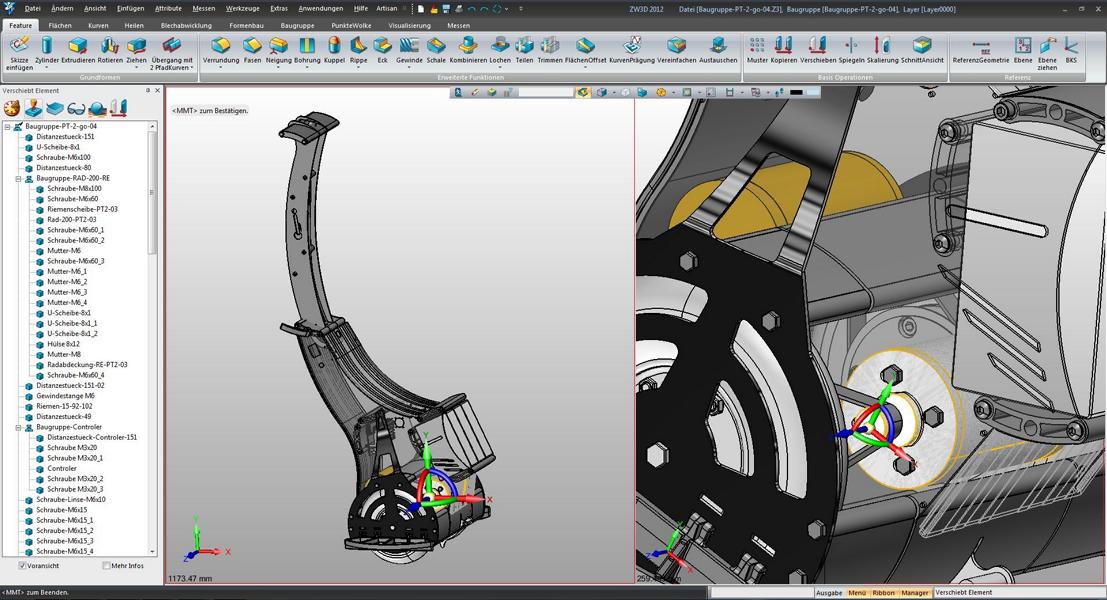Viewport: 1107px width, 600px height.
Task: Expand the Neigung dropdown arrow
Action: tap(278, 68)
